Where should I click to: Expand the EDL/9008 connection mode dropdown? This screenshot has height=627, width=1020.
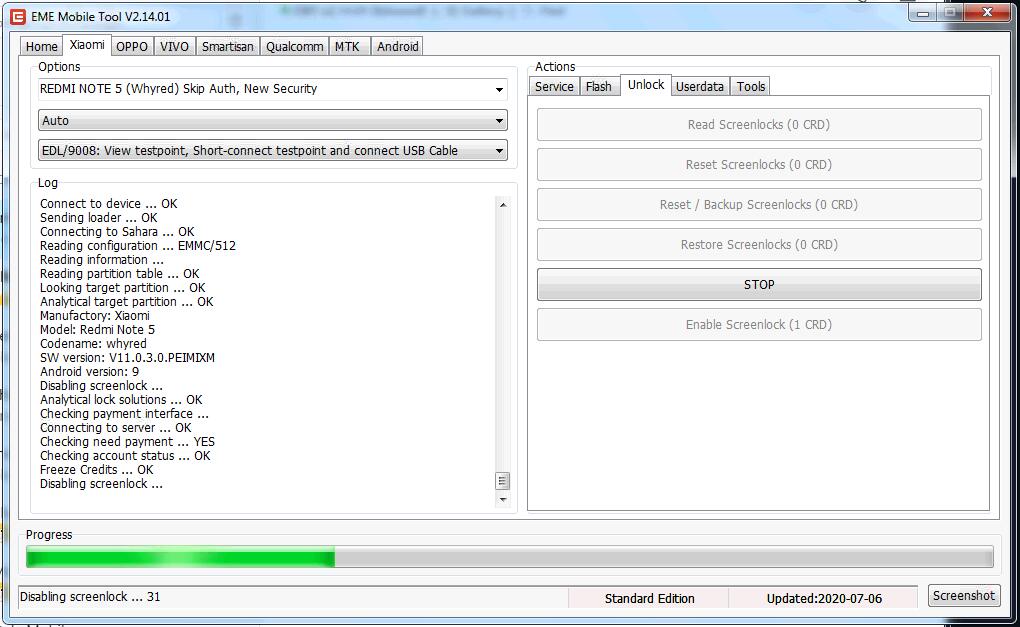tap(273, 150)
